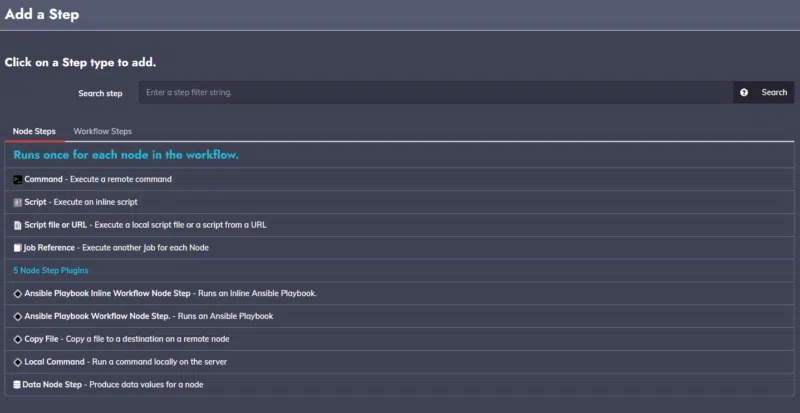Image resolution: width=800 pixels, height=413 pixels.
Task: Click 'Click on a Step type to add.' text
Action: tap(80, 63)
